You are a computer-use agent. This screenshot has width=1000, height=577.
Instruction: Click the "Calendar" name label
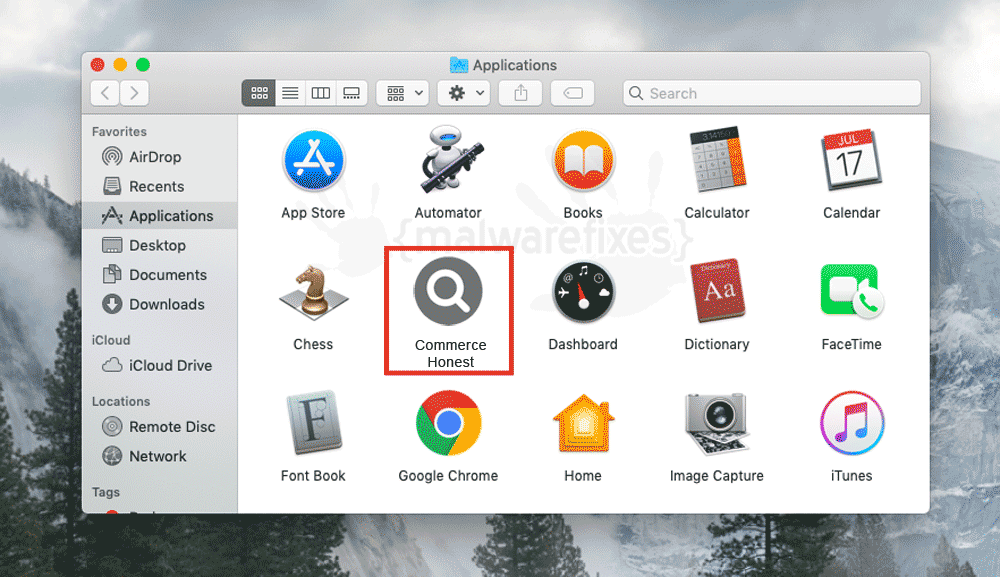tap(851, 213)
